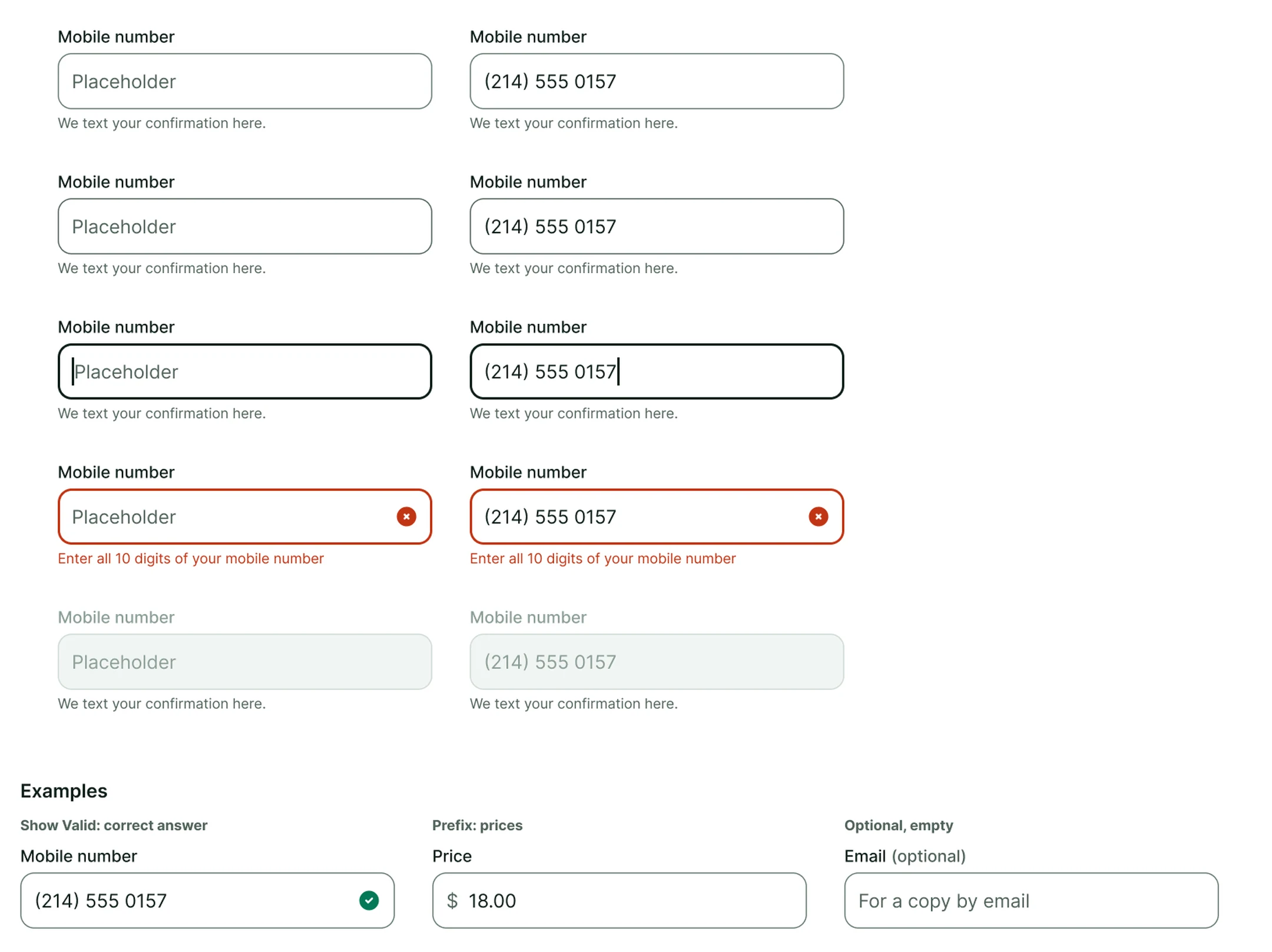Click the greyed 'Mobile number' label above the disabled (214) 555 0157 field
1272x952 pixels.
[x=528, y=617]
